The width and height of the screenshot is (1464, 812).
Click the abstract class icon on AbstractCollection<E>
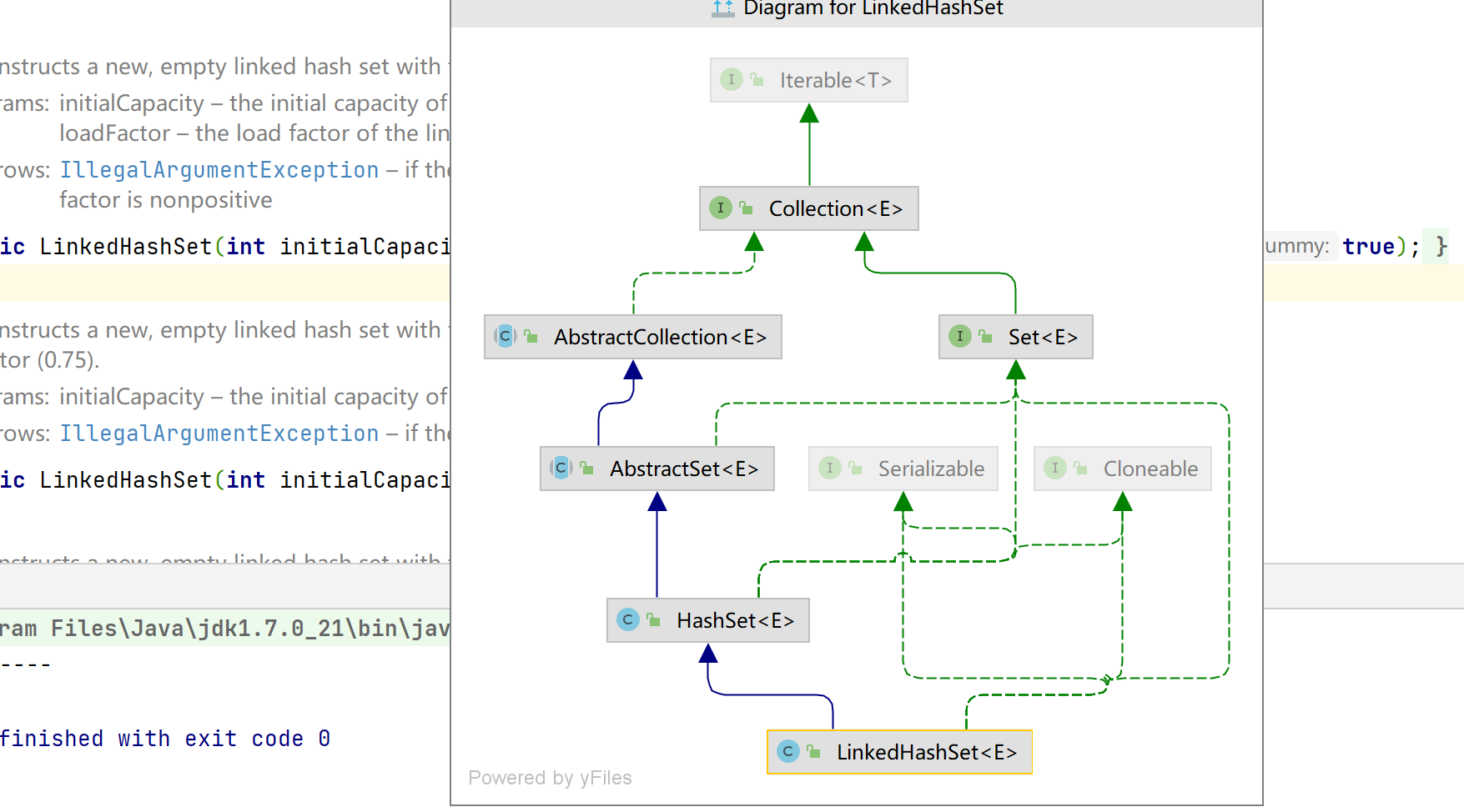[506, 336]
